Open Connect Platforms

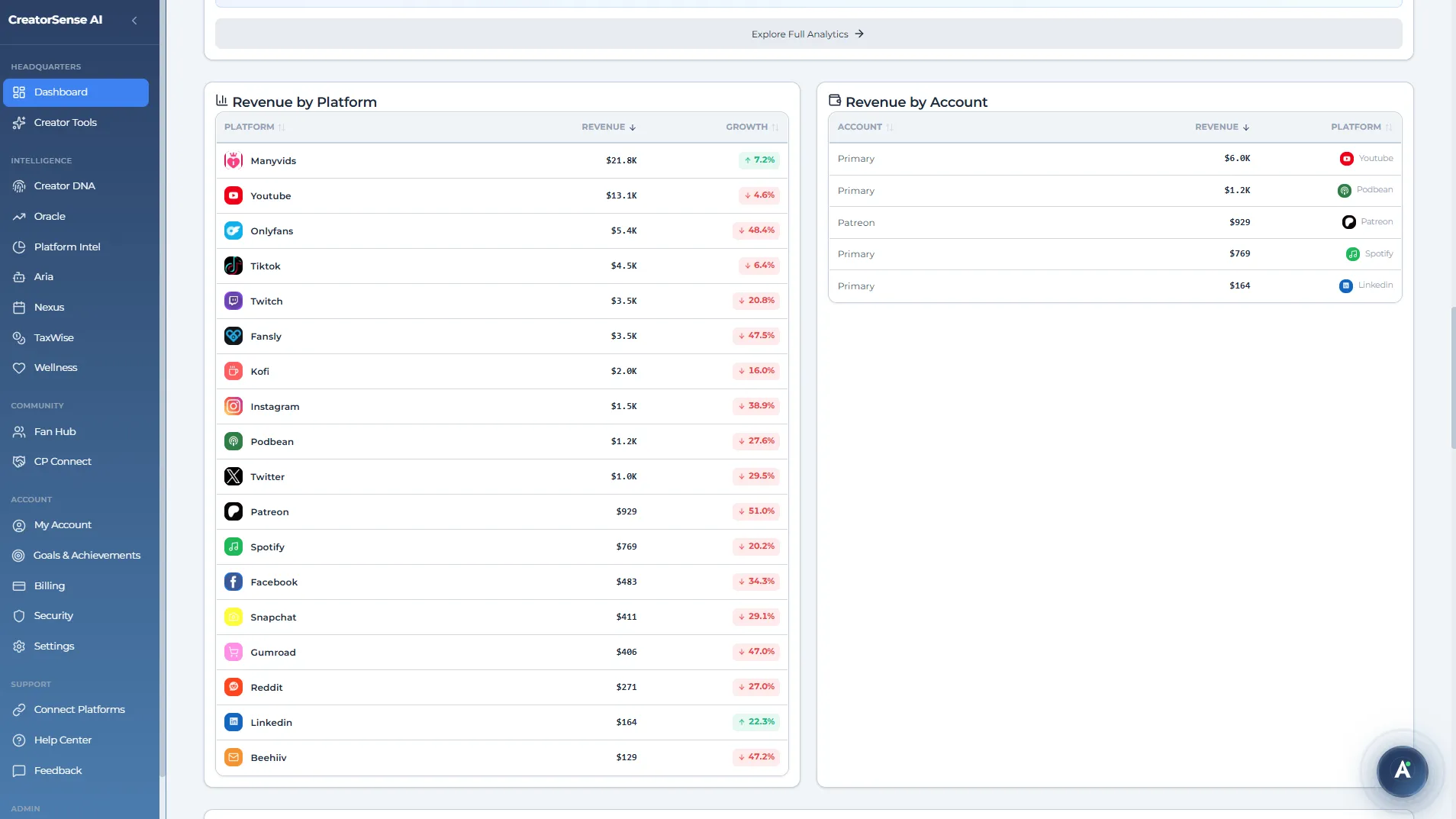click(x=79, y=709)
